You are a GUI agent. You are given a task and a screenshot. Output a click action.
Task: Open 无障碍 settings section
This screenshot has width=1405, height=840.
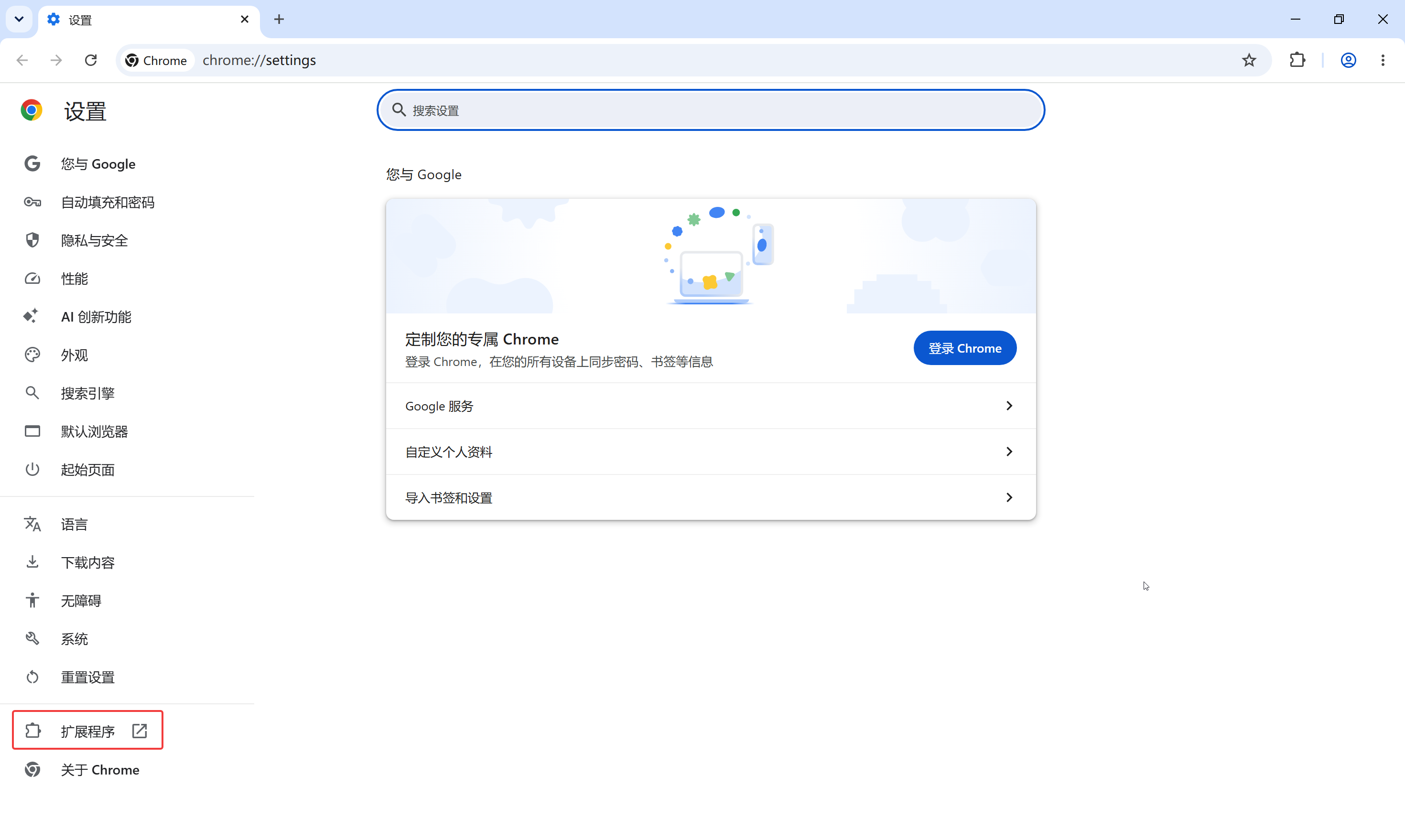pos(81,601)
